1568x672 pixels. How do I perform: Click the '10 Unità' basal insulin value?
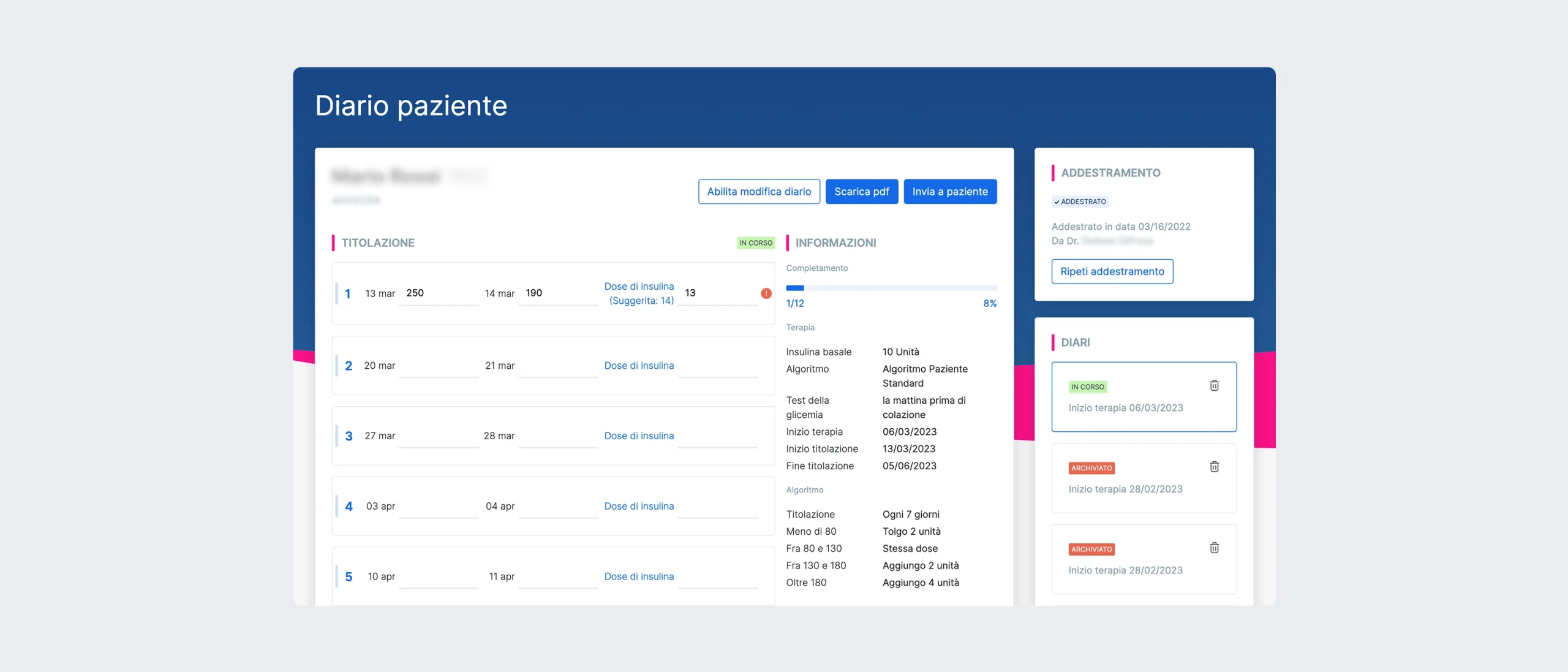point(901,352)
